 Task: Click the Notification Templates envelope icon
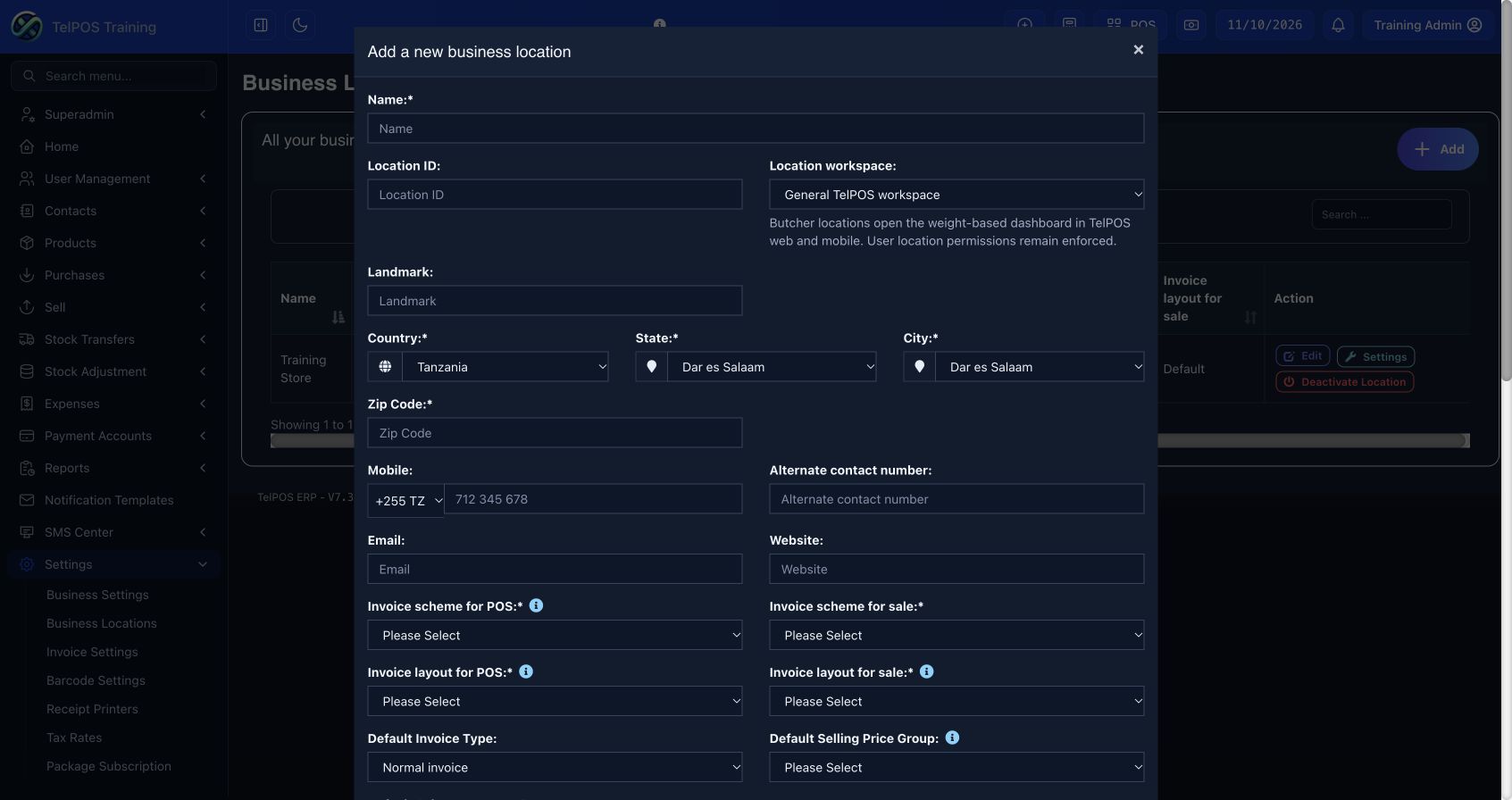click(27, 500)
